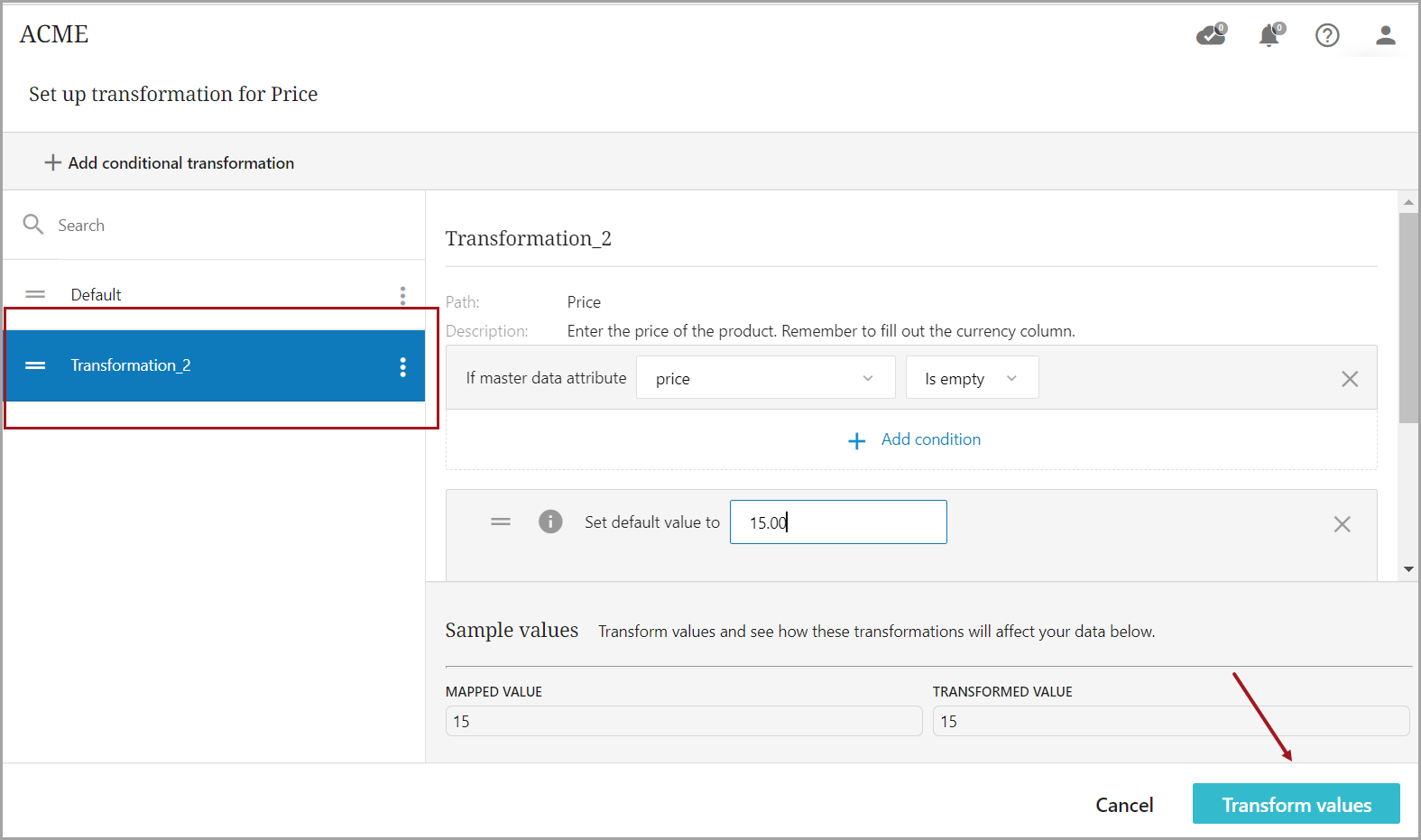
Task: Select Transformation_2 in the list
Action: pyautogui.click(x=131, y=365)
